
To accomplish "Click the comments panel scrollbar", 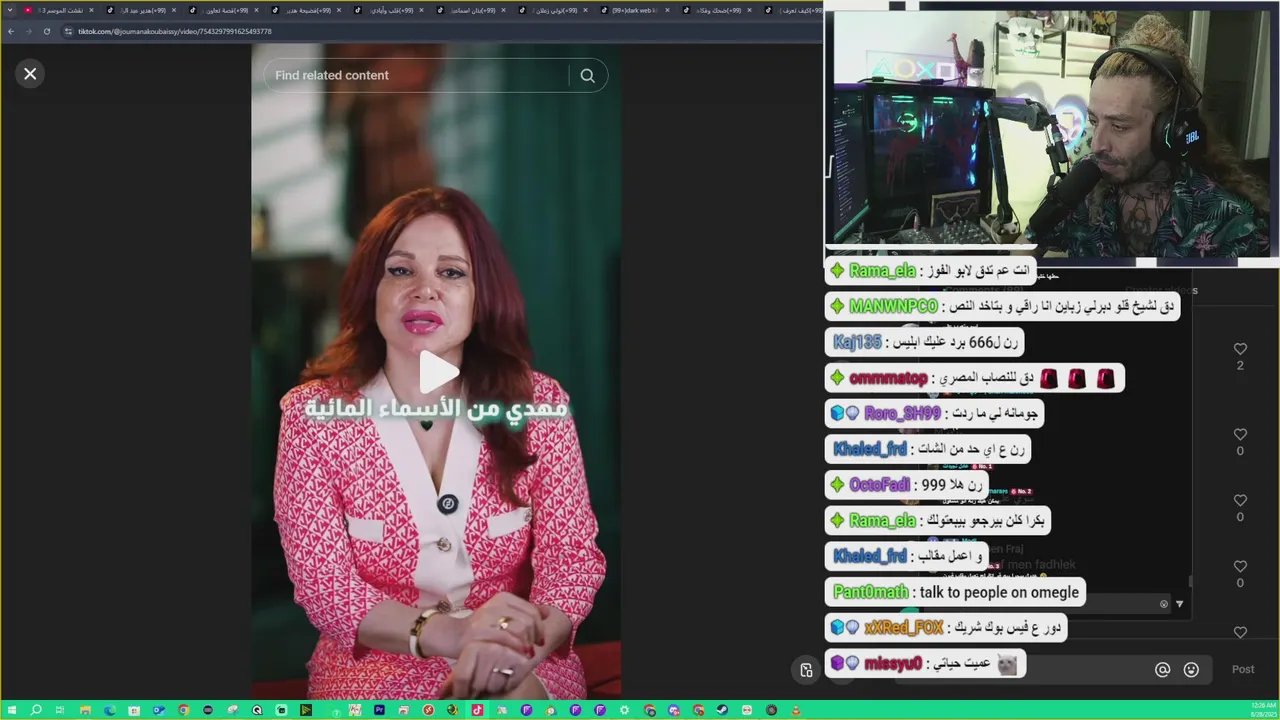I will [x=1190, y=580].
